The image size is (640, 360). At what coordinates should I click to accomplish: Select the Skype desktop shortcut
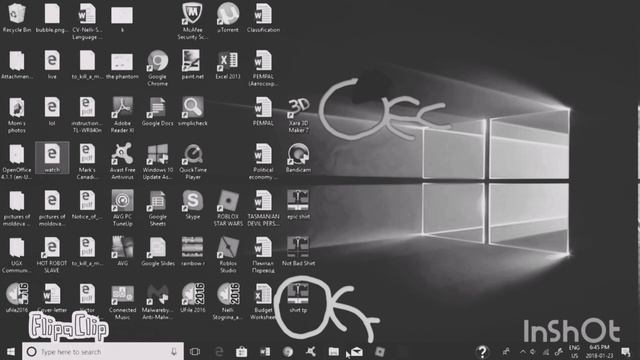192,205
